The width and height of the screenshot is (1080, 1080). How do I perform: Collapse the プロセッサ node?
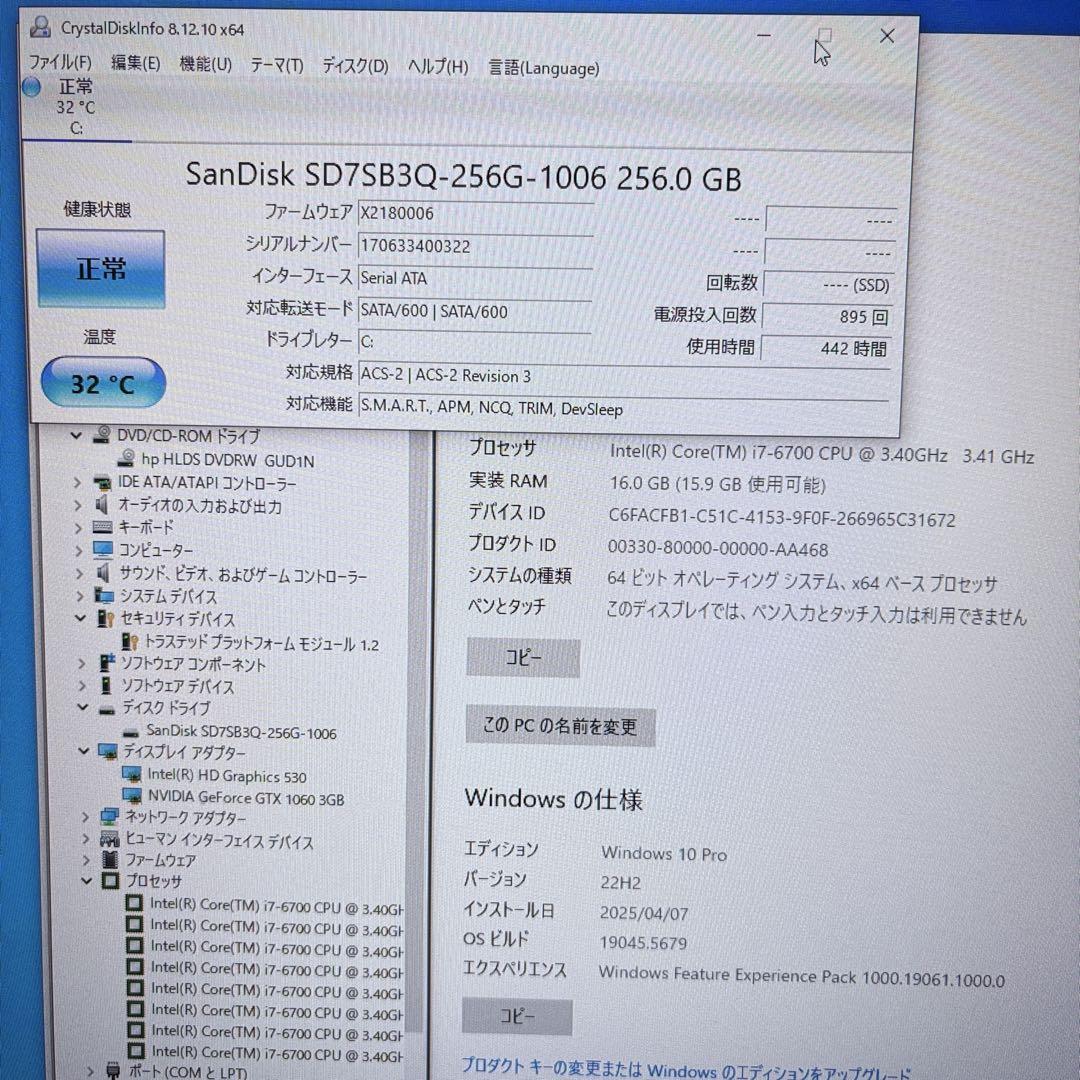[87, 881]
